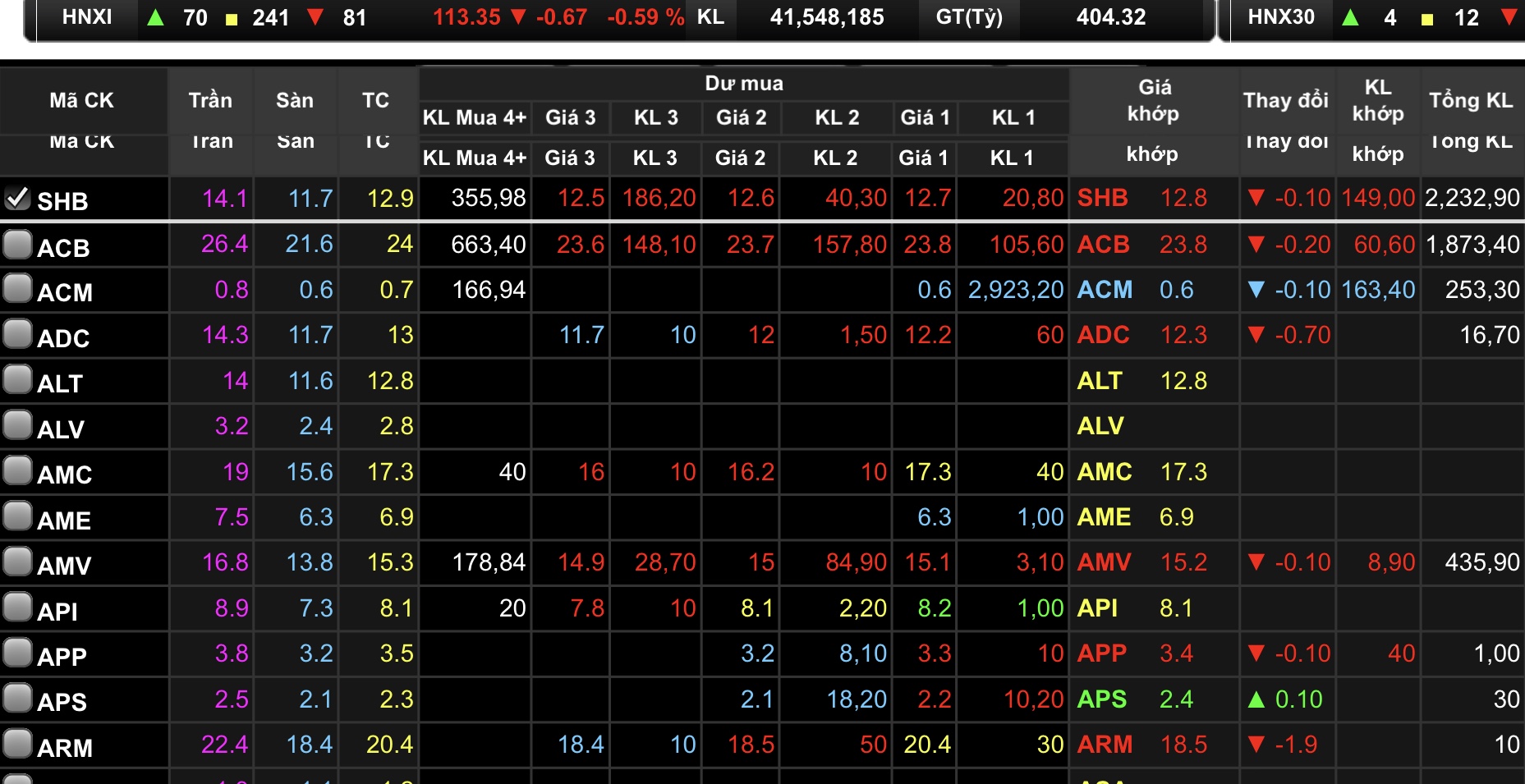This screenshot has height=784, width=1525.
Task: Open the ACB symbol in first column
Action: [x=63, y=248]
